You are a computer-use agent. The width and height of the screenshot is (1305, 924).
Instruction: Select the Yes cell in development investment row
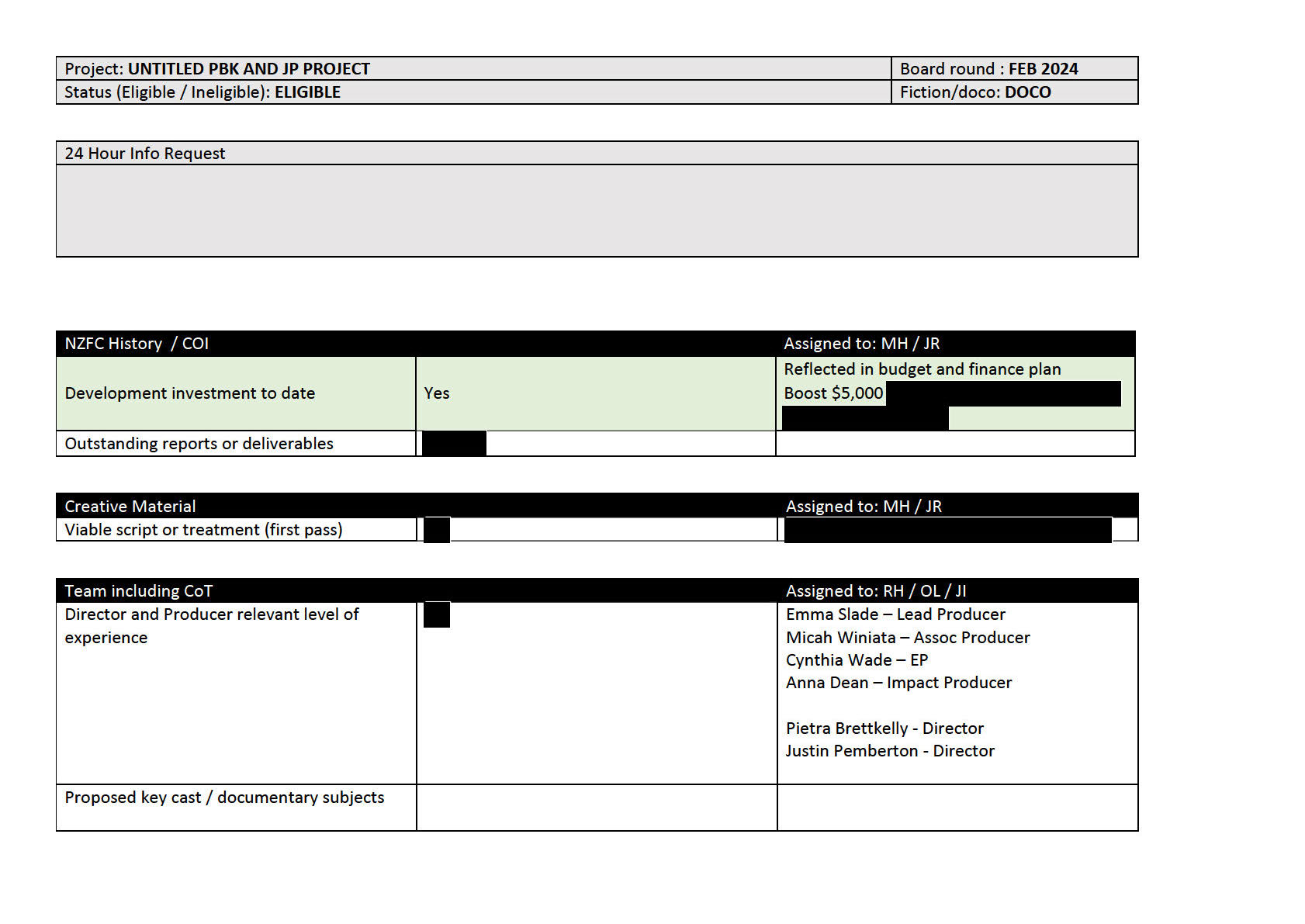(437, 393)
